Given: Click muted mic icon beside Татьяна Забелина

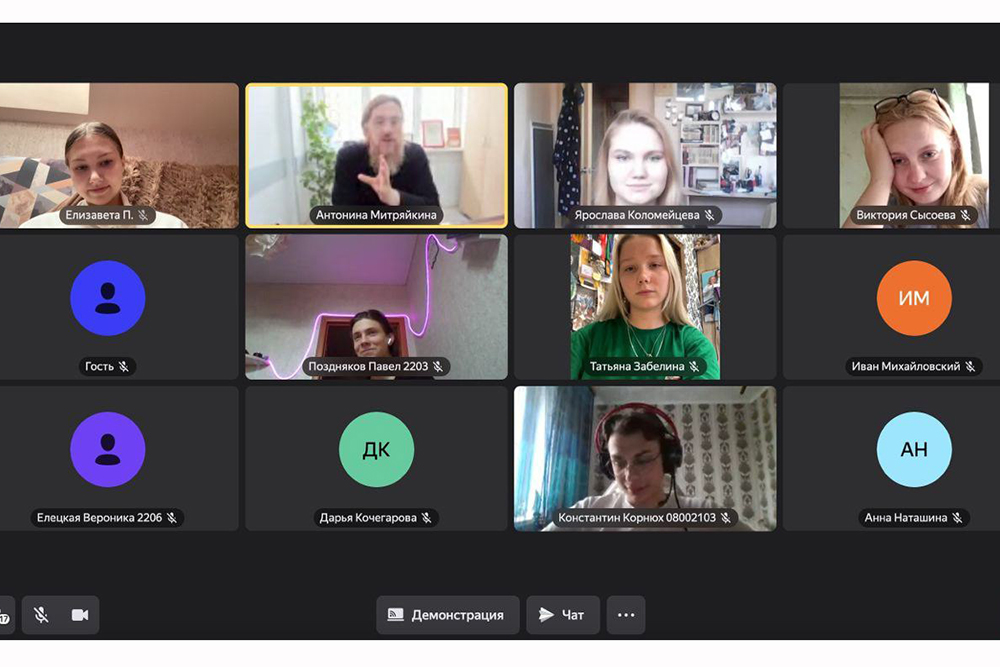Looking at the screenshot, I should 694,366.
